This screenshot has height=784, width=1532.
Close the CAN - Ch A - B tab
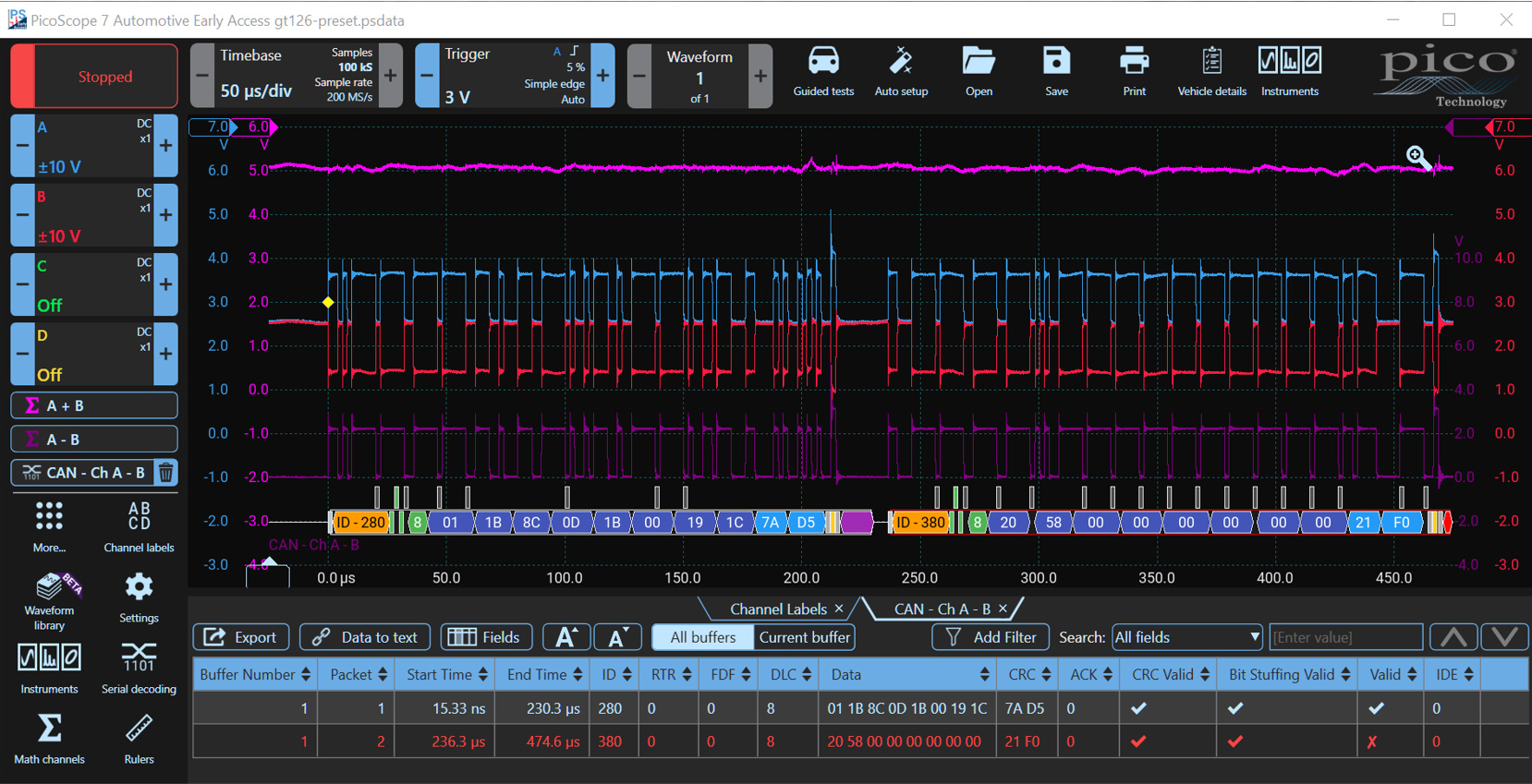pyautogui.click(x=1003, y=609)
